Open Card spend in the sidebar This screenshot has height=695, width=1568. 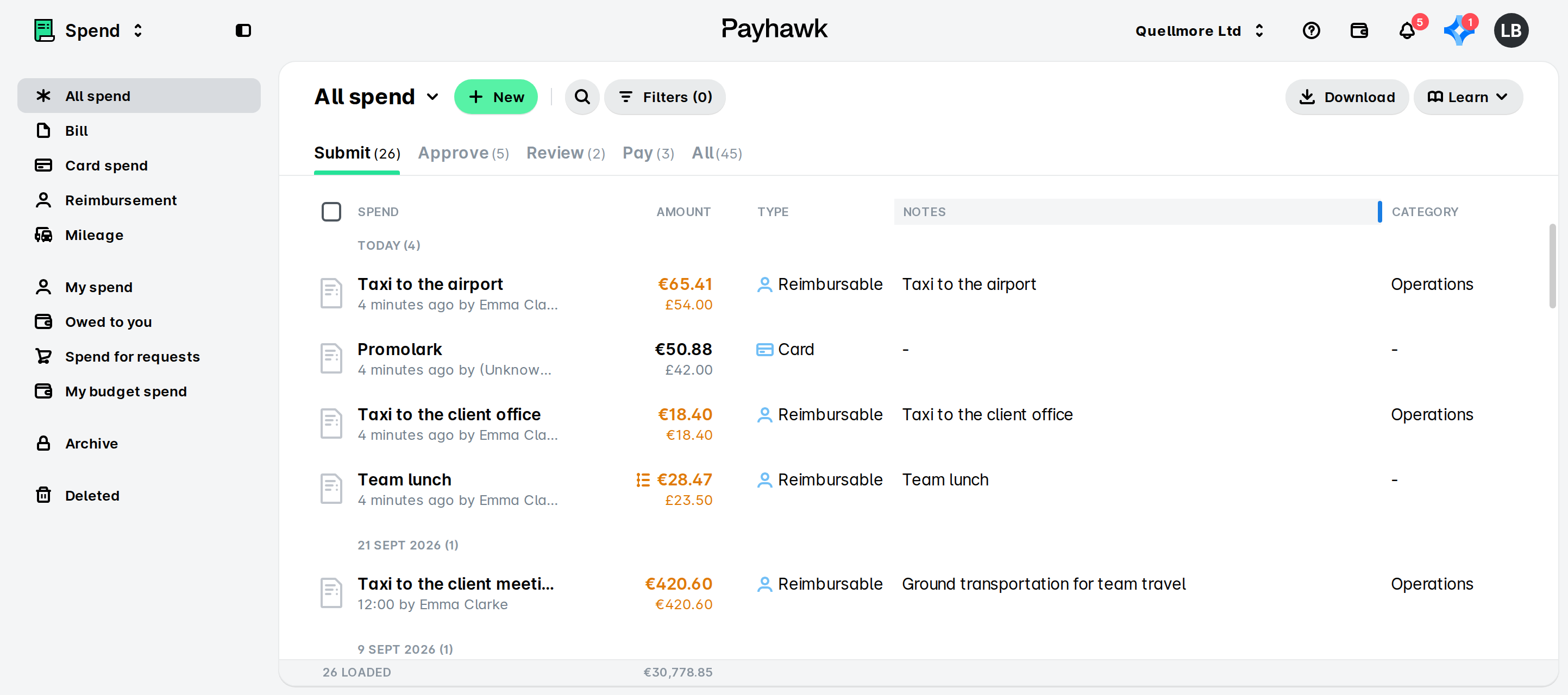click(x=139, y=166)
